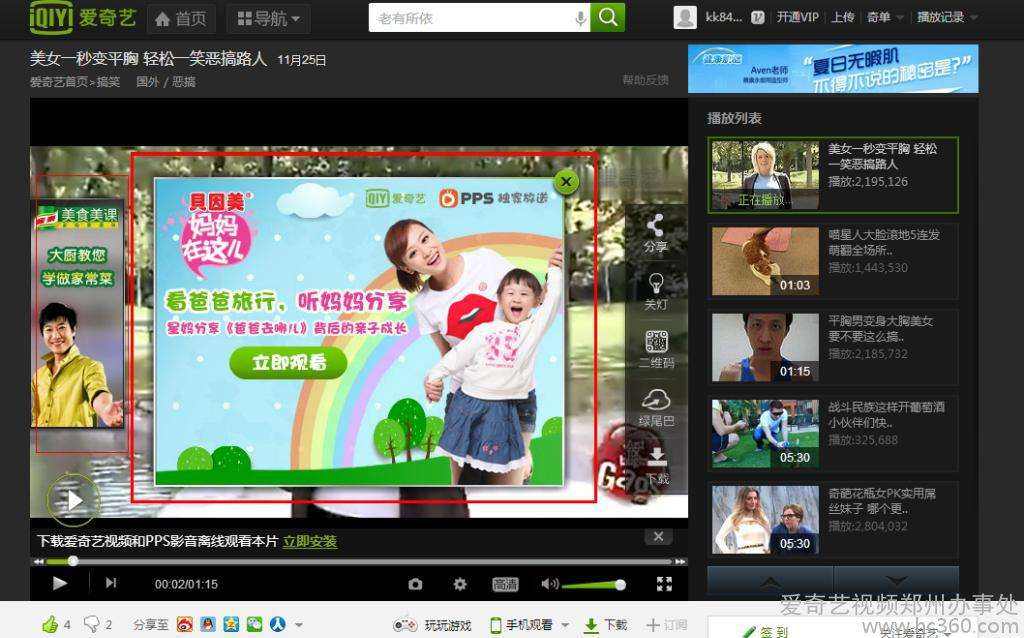Viewport: 1024px width, 638px height.
Task: Adjust the volume slider handle
Action: point(620,584)
